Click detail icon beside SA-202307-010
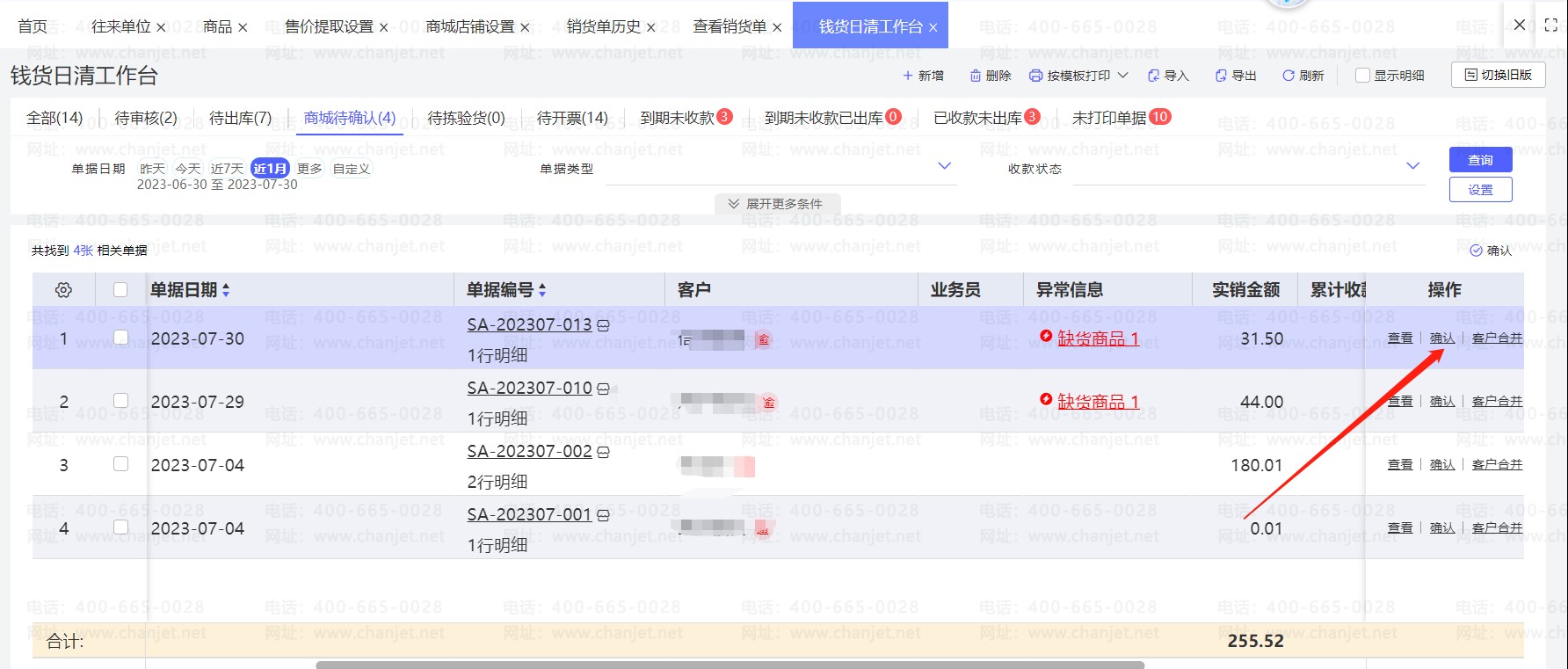 click(x=603, y=389)
